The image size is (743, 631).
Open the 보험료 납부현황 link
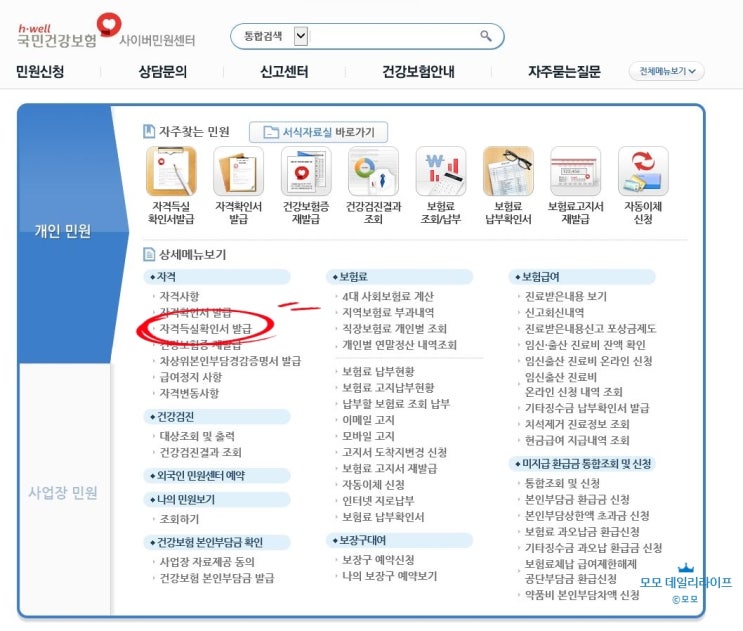point(378,371)
